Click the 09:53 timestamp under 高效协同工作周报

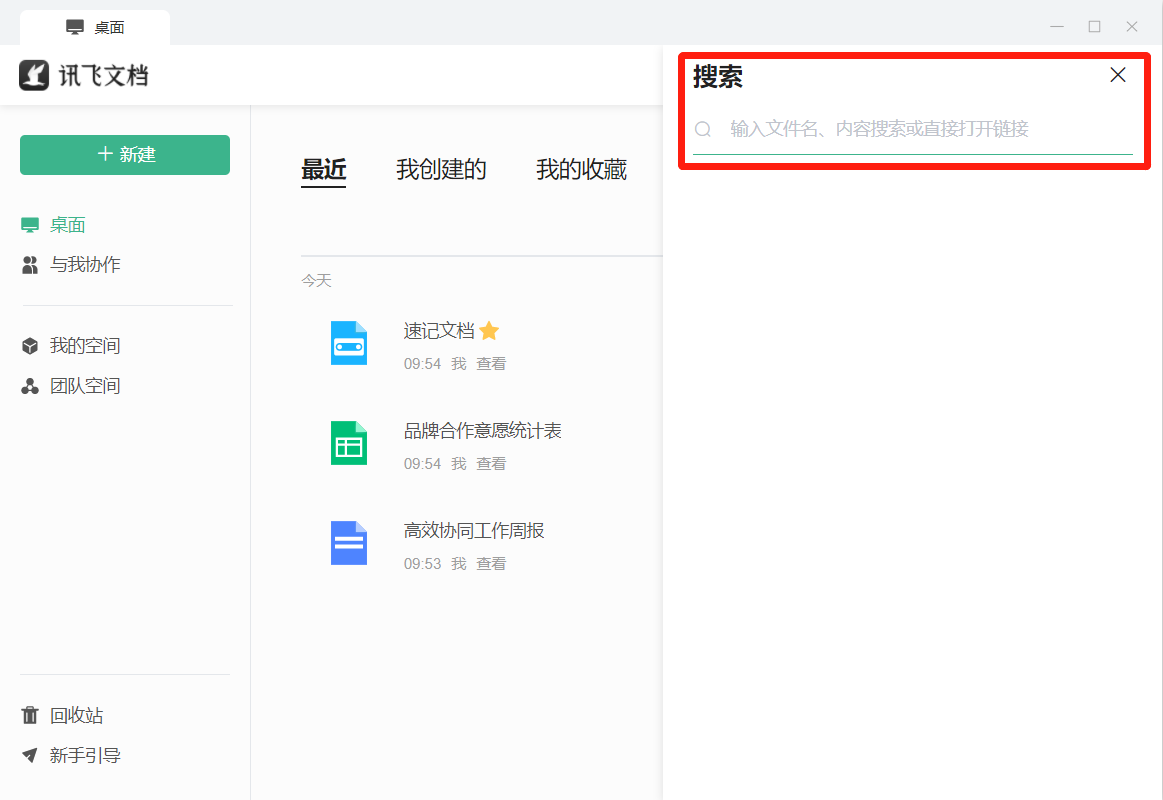coord(422,564)
